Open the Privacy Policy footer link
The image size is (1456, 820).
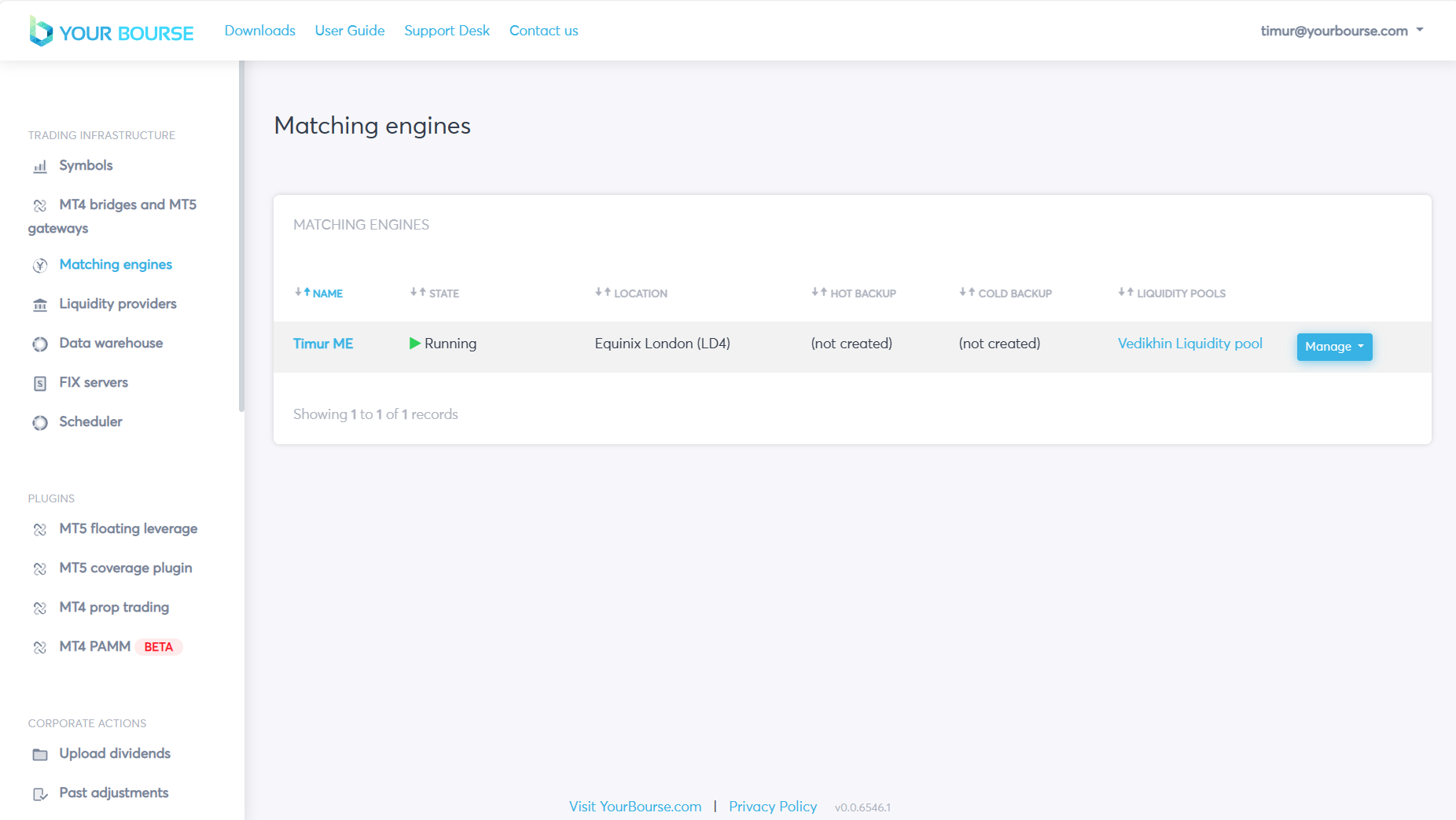[772, 807]
